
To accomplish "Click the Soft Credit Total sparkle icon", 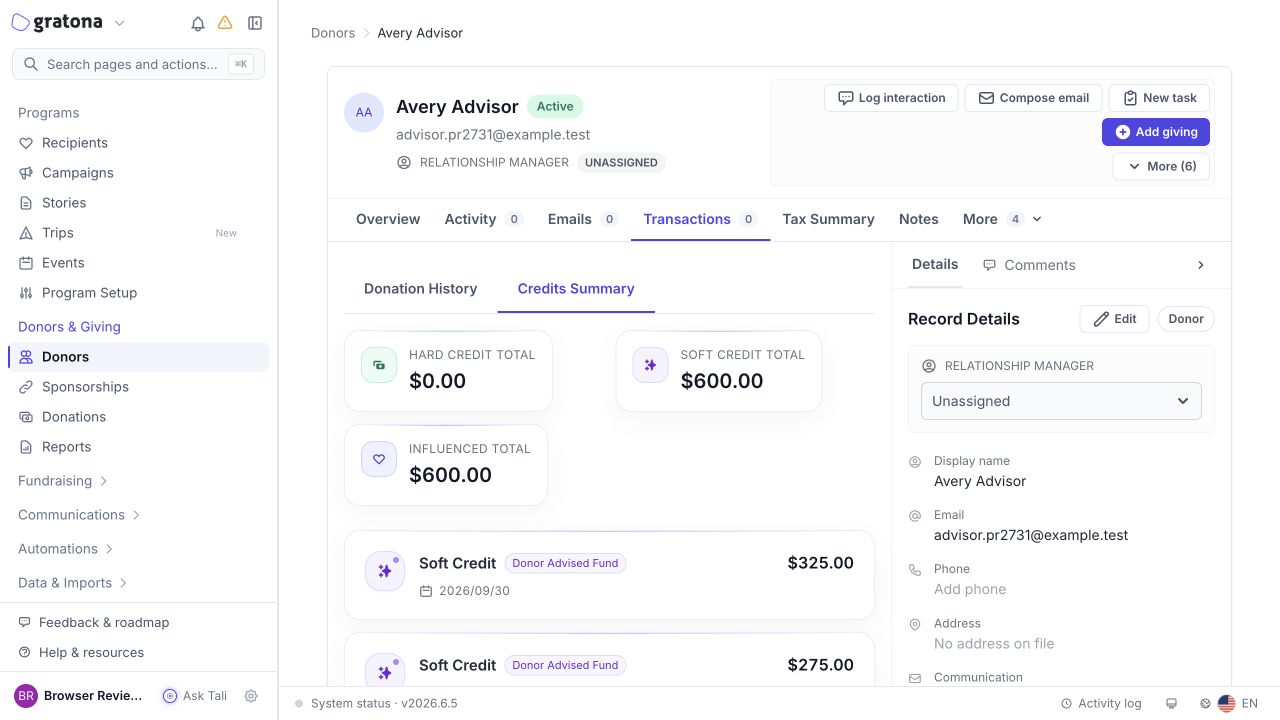I will click(650, 365).
